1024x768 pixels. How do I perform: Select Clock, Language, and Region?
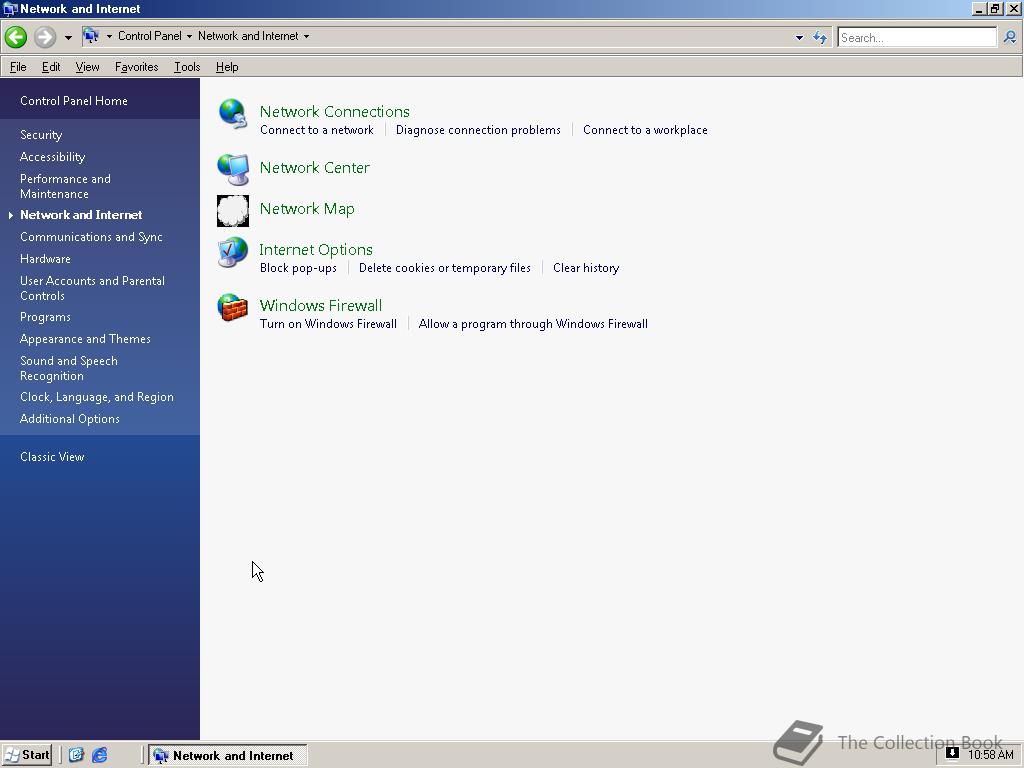coord(97,397)
